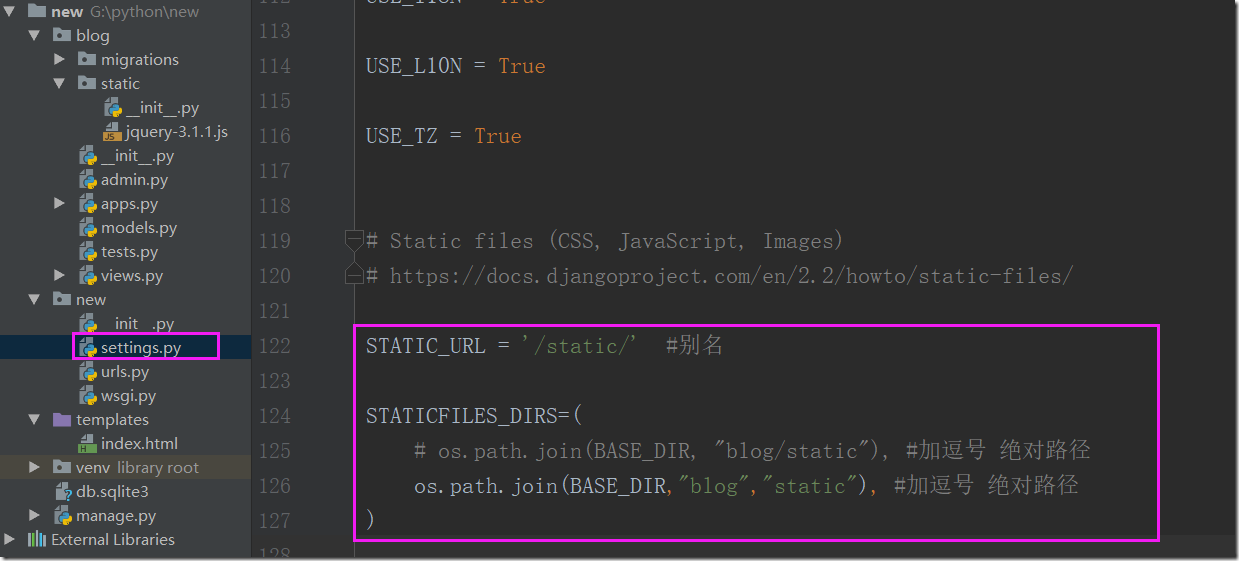Collapse the blog folder
Viewport: 1239px width, 561px height.
pyautogui.click(x=35, y=36)
